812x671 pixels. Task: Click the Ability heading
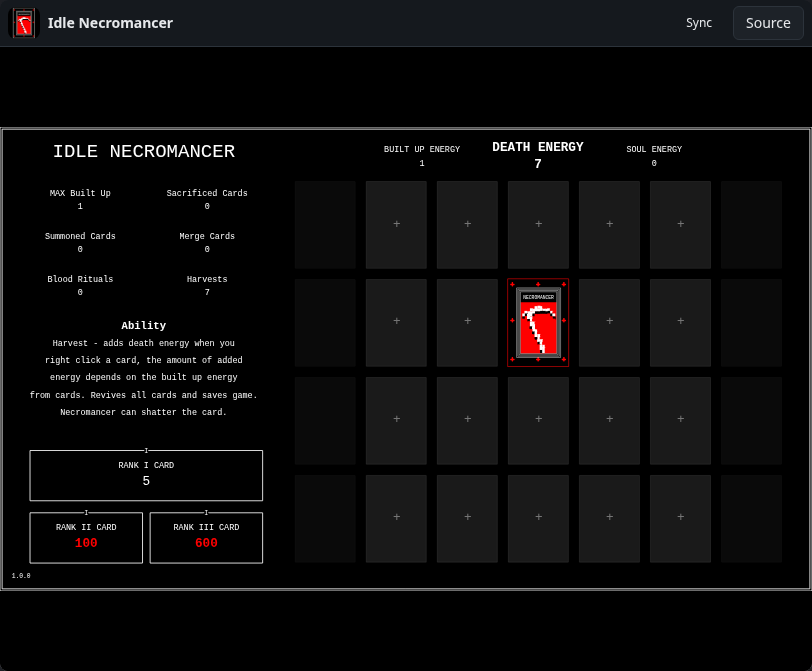[x=143, y=326]
